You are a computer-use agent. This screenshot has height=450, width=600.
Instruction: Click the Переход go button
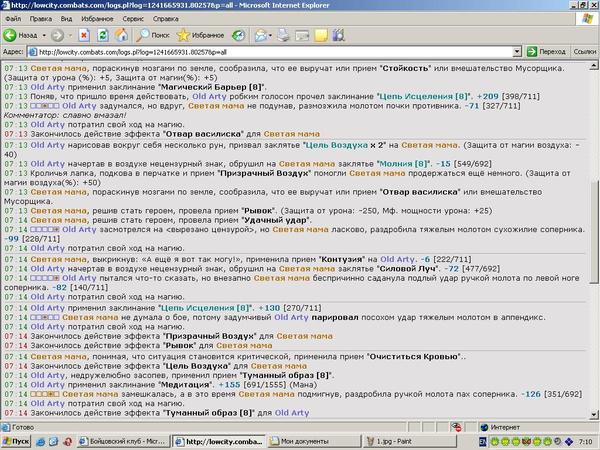(x=546, y=52)
